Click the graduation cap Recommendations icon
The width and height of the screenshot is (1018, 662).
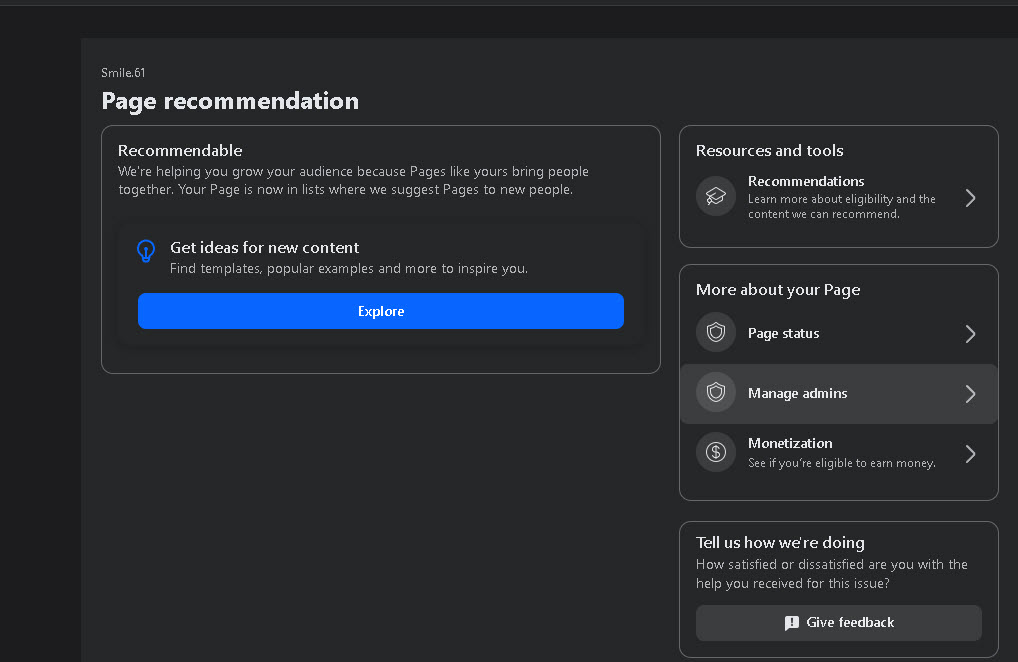[715, 196]
